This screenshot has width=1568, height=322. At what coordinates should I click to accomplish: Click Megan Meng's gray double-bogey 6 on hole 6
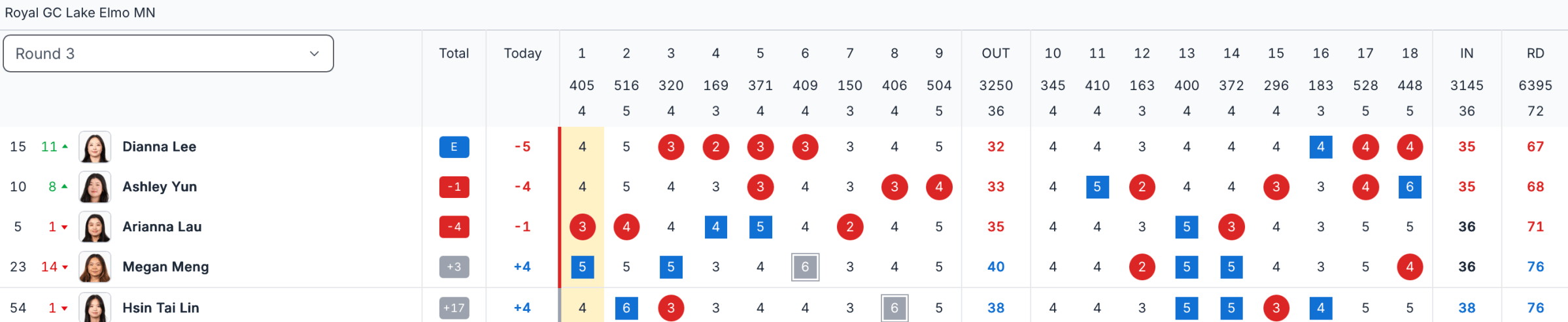805,266
